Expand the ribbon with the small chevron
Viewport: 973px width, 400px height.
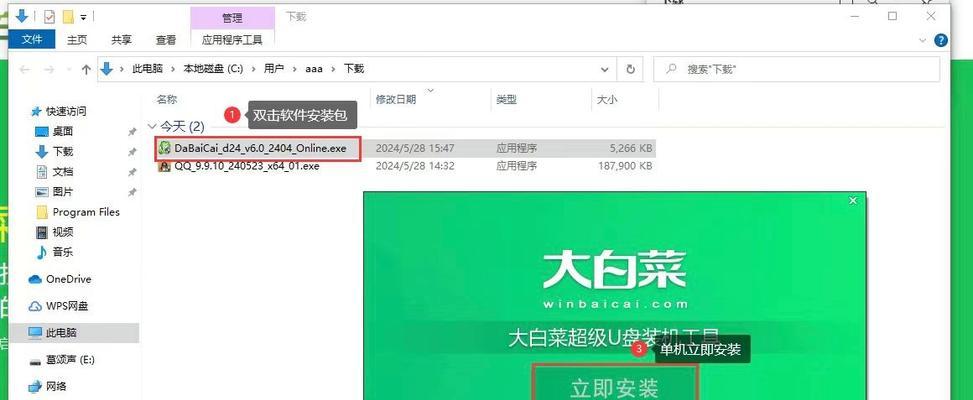coord(922,40)
